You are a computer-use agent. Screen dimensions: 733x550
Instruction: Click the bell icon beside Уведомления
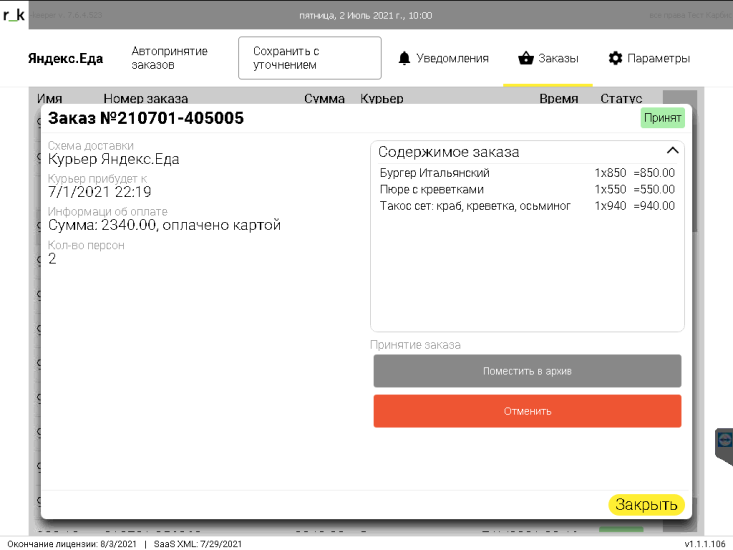(404, 58)
